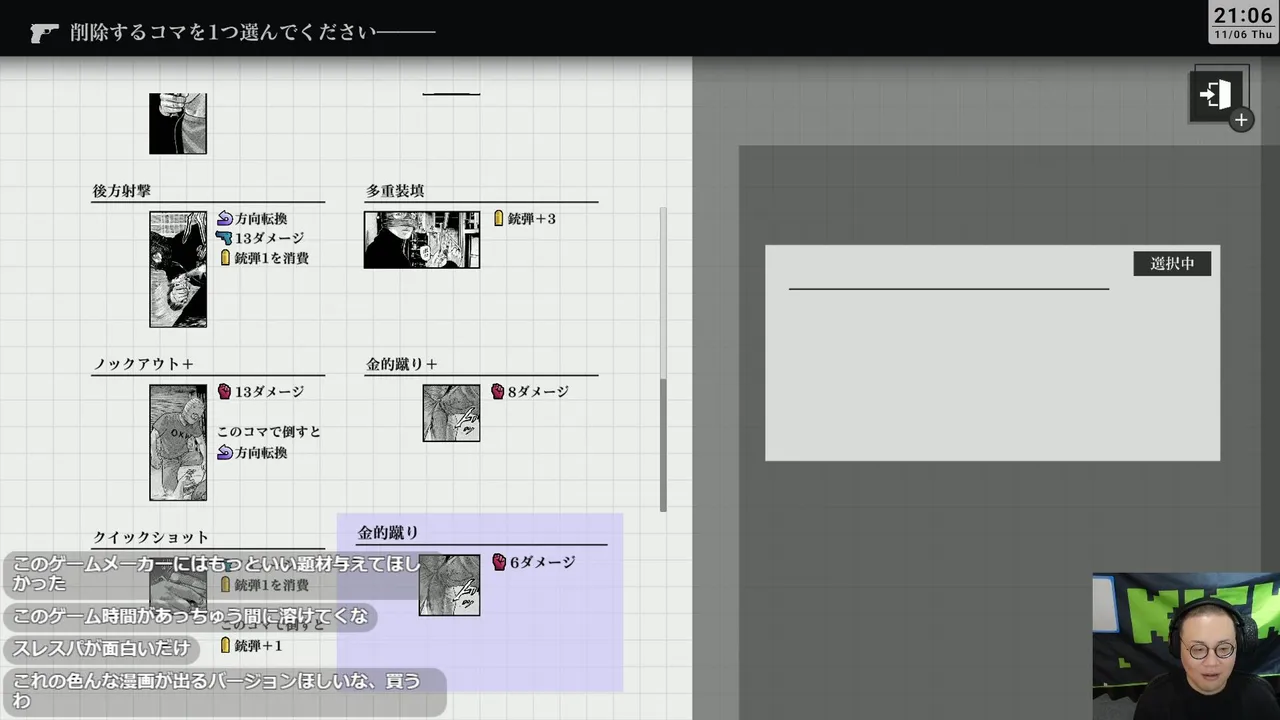Screen dimensions: 1280x720
Task: Click the 方向転換 turn icon under 後方射撃
Action: [225, 218]
